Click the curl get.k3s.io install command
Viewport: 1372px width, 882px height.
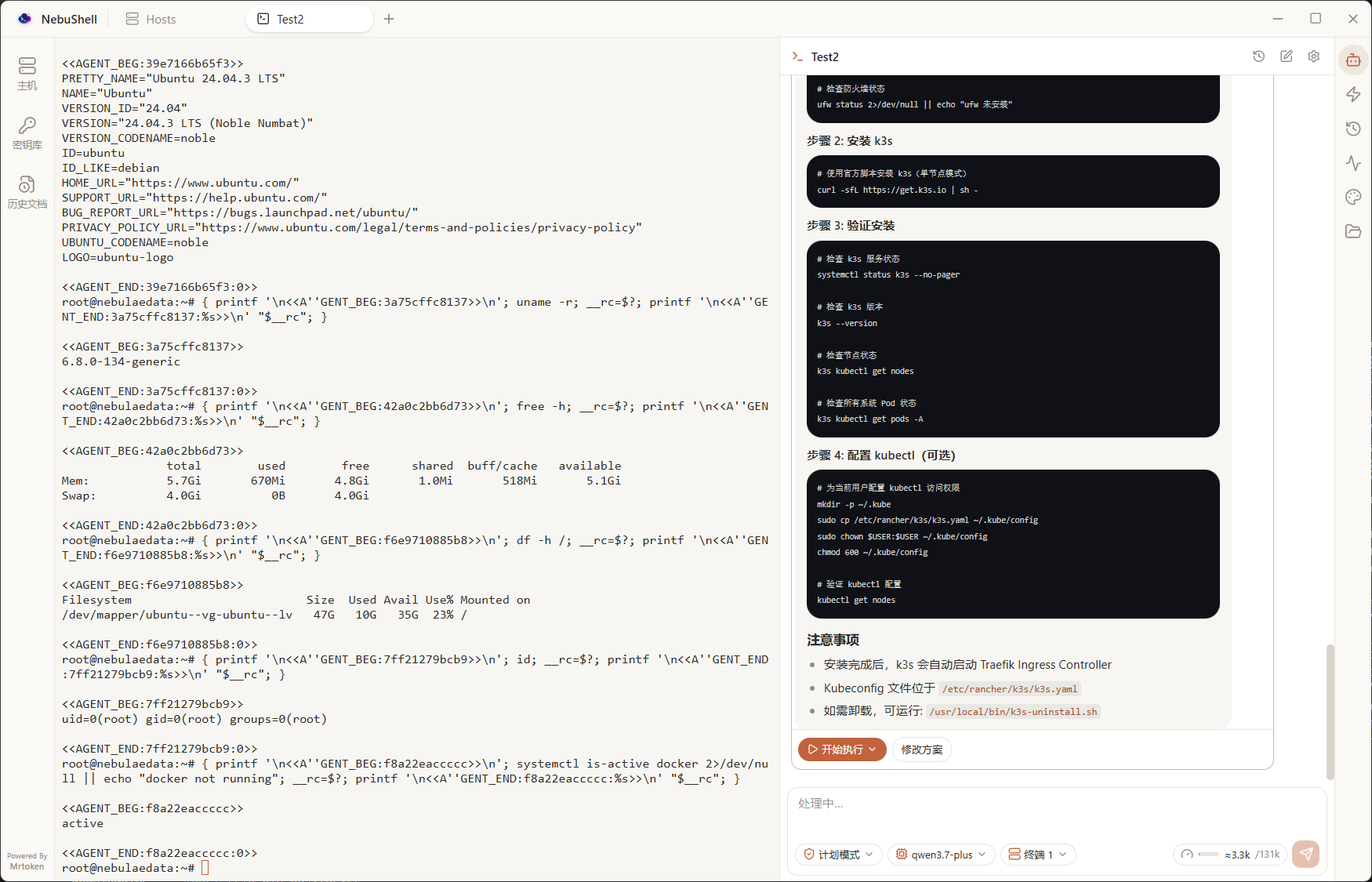[898, 190]
